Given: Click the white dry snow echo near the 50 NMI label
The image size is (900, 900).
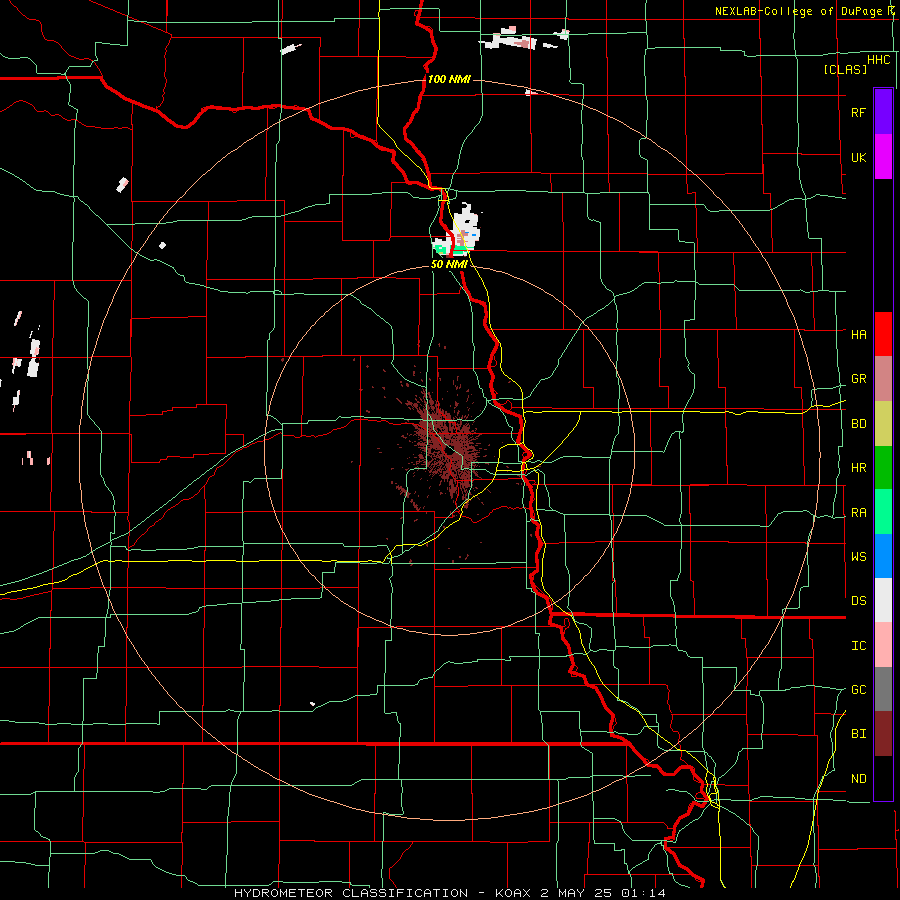Looking at the screenshot, I should (459, 231).
